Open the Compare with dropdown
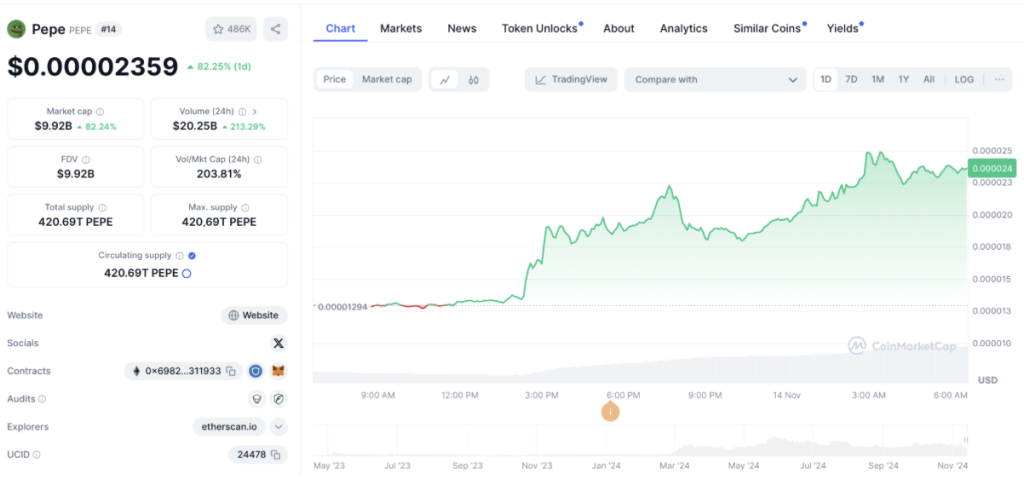 (x=715, y=80)
